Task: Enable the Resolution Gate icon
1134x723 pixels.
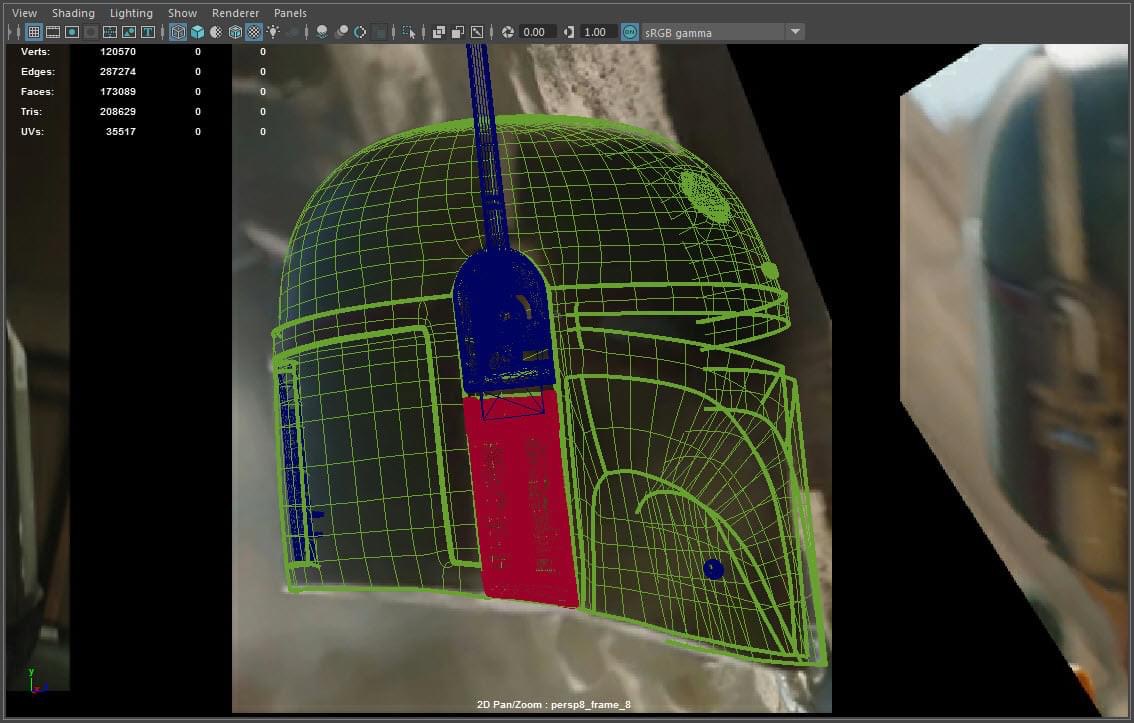Action: pos(72,32)
